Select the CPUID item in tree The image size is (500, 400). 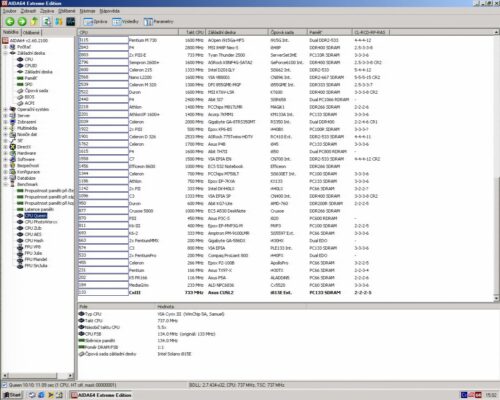click(x=31, y=66)
